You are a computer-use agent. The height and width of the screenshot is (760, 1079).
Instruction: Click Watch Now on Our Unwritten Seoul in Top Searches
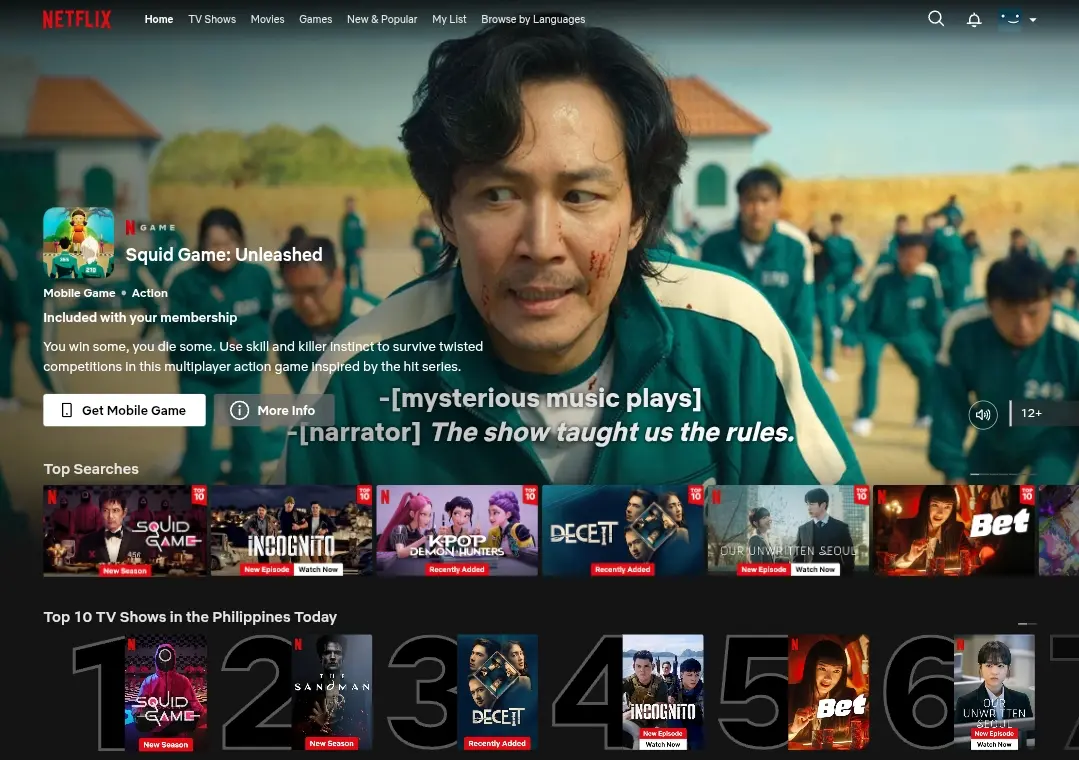[815, 569]
